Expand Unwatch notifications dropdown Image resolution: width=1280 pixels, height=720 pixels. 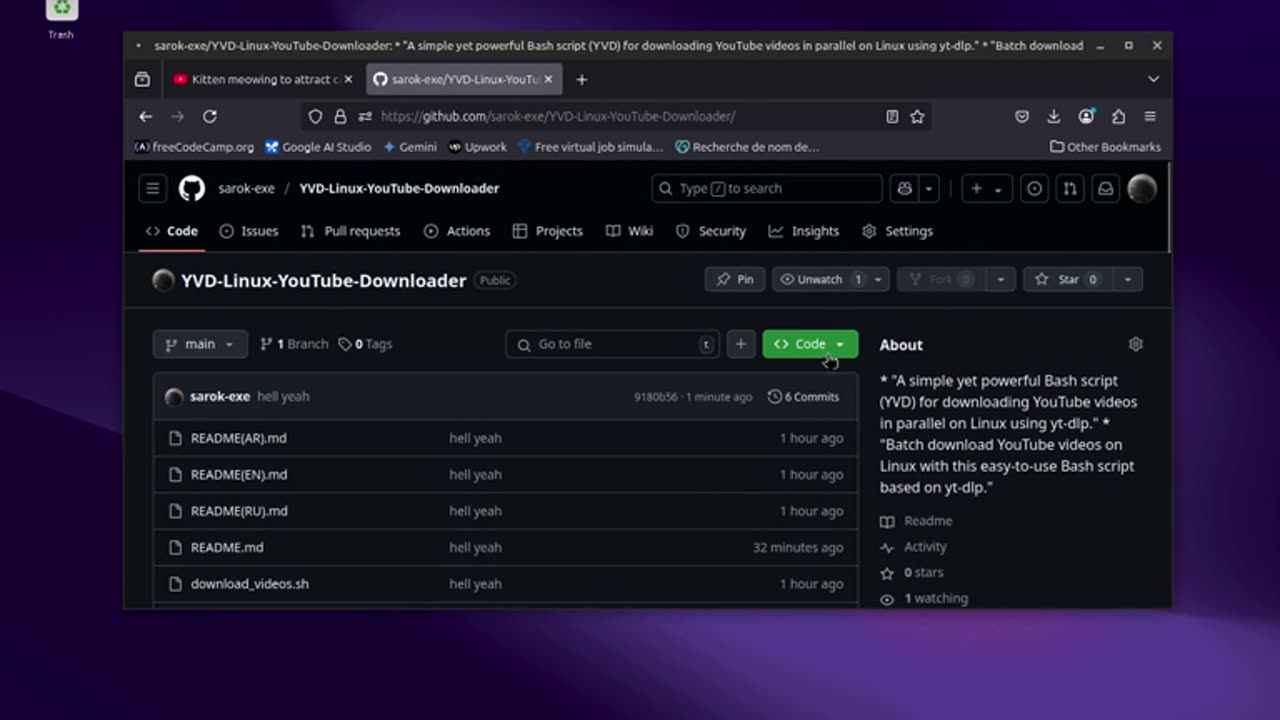[x=877, y=280]
